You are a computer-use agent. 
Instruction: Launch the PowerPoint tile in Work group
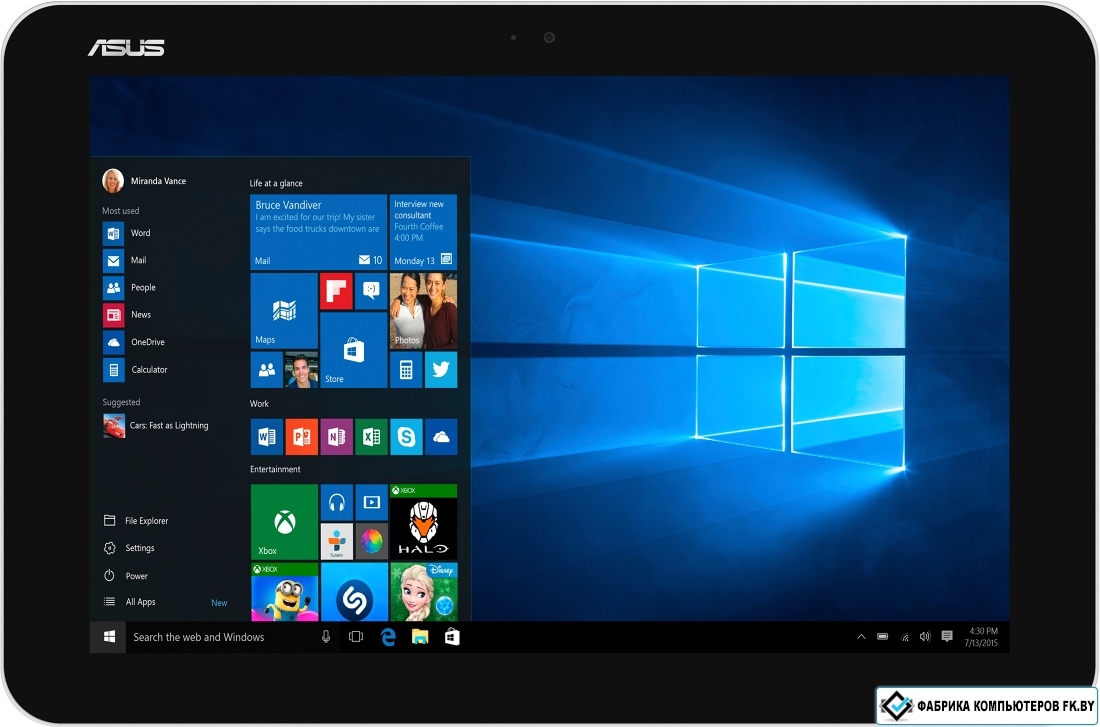tap(302, 437)
